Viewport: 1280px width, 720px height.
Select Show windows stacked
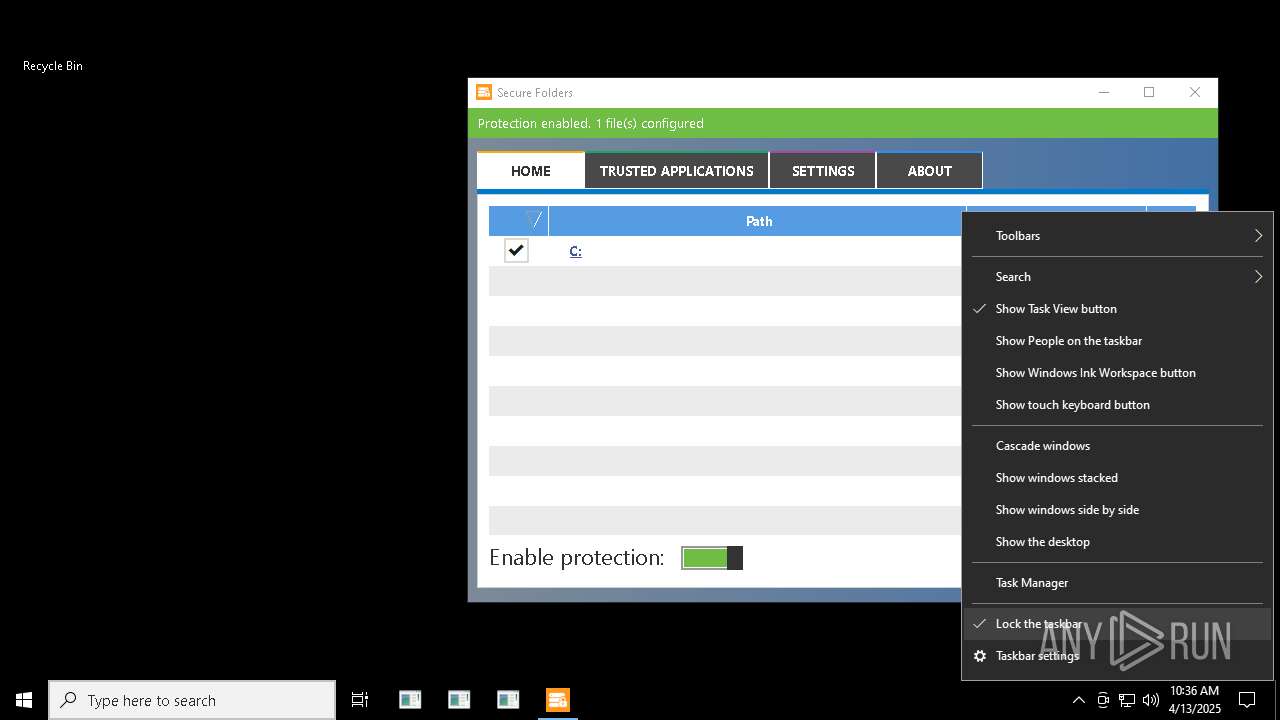(1117, 478)
